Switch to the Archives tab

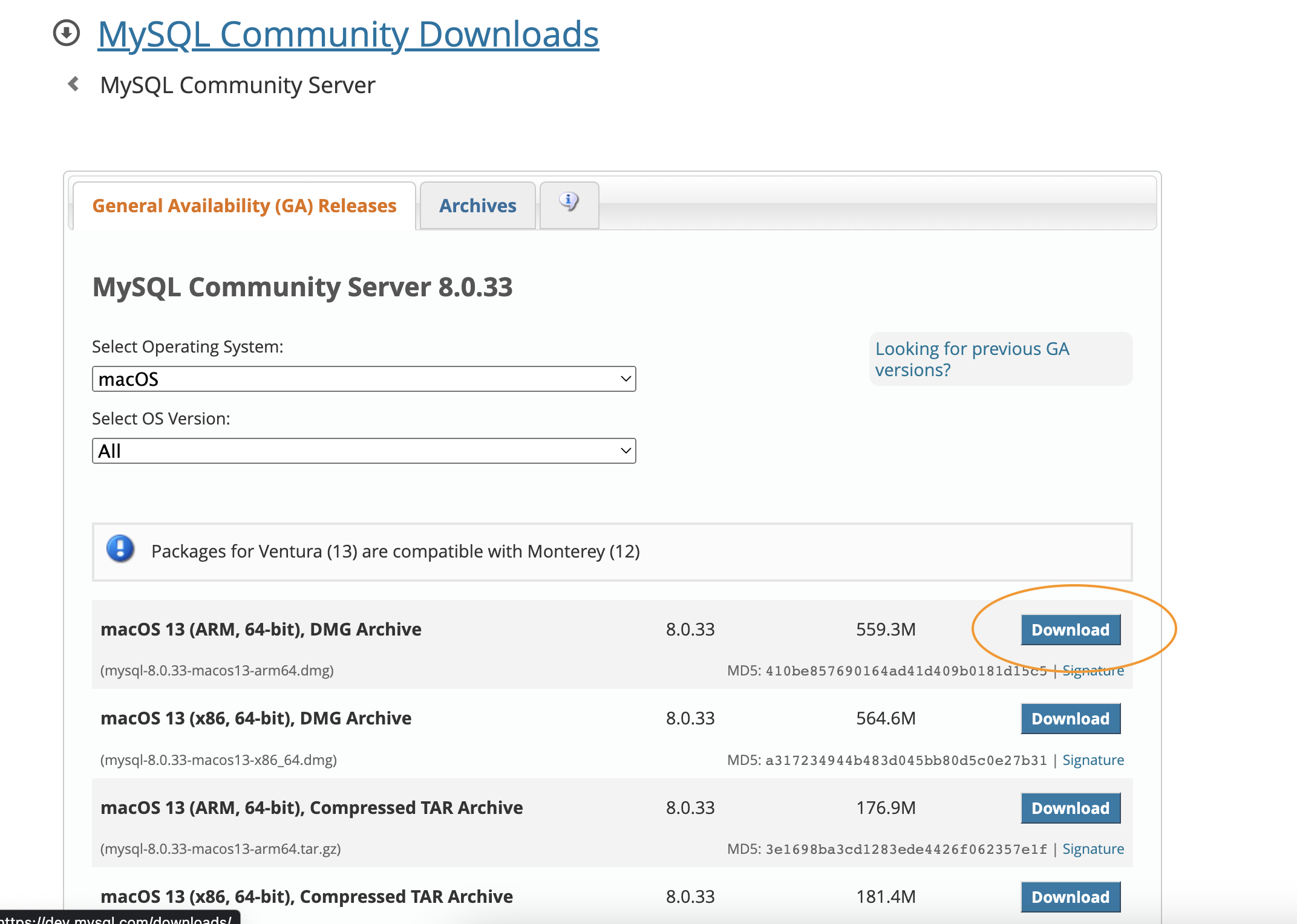(477, 206)
